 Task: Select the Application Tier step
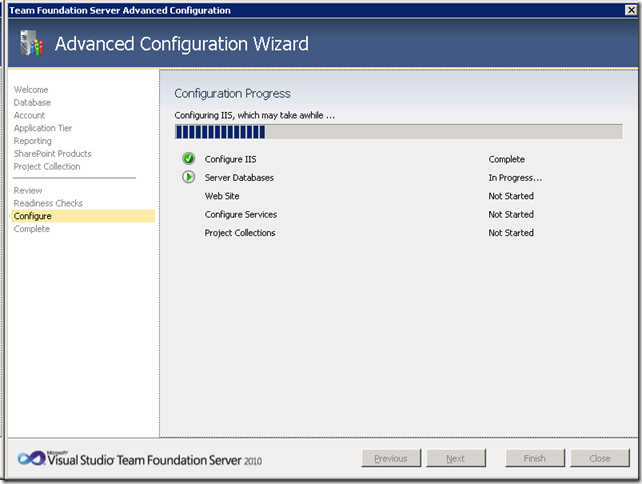point(43,129)
